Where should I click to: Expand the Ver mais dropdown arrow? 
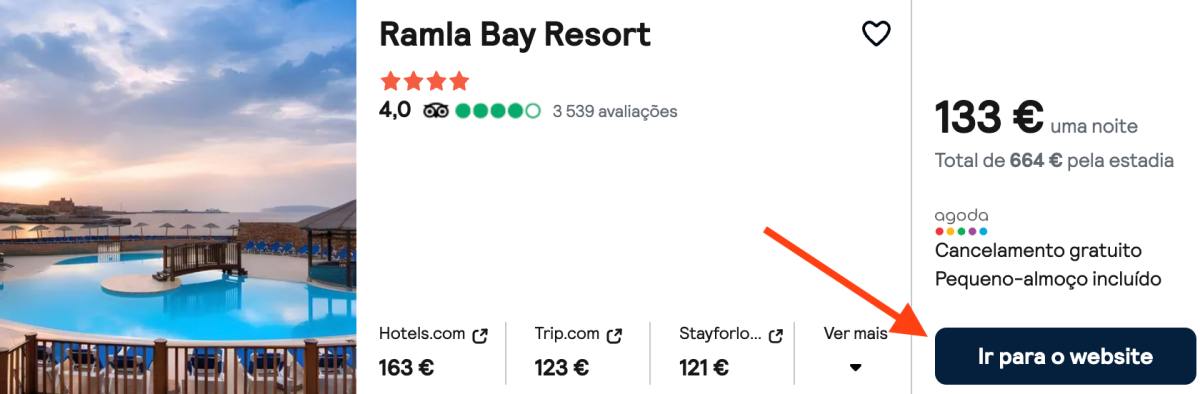[855, 367]
